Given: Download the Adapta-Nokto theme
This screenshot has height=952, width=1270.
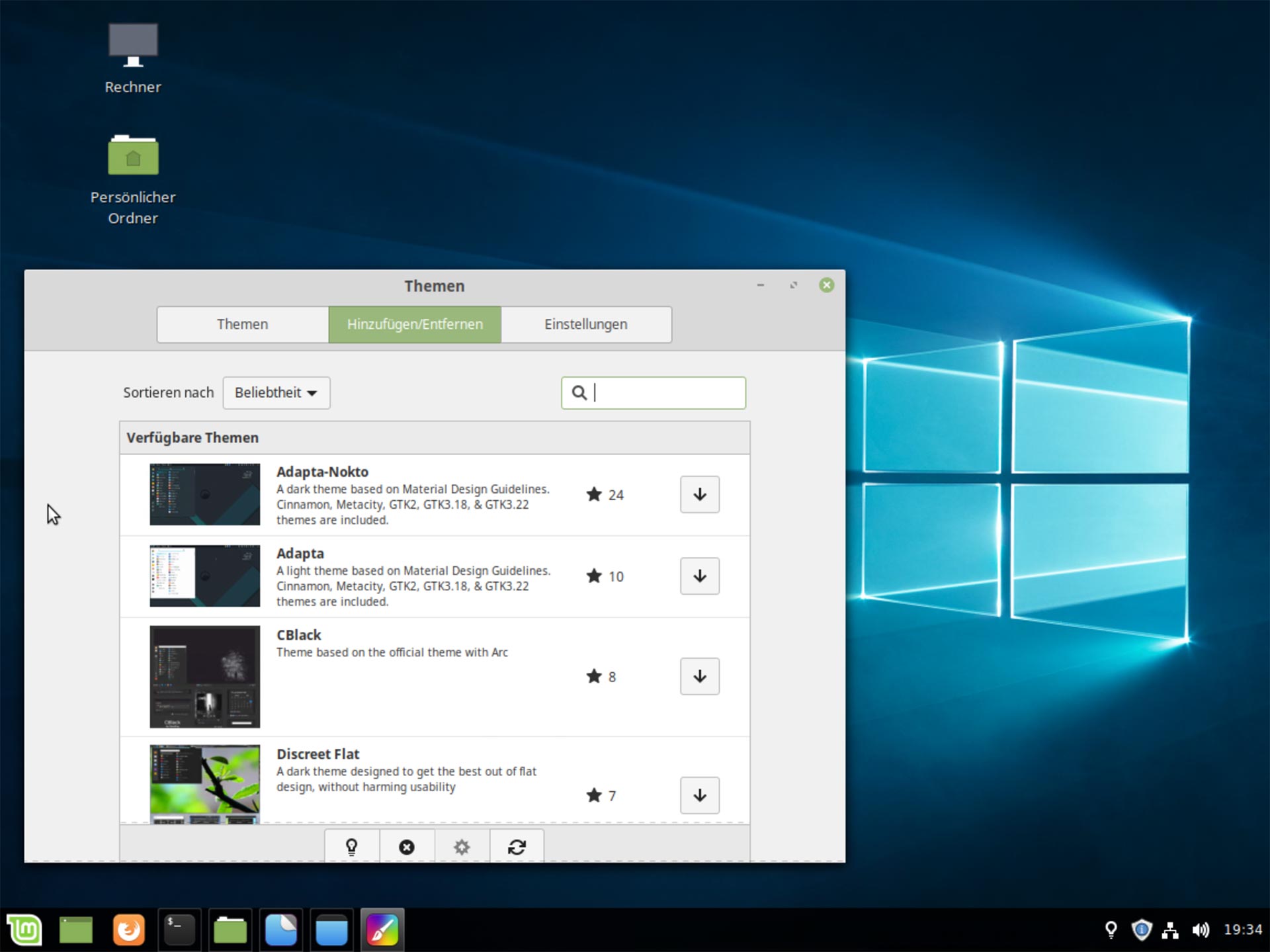Looking at the screenshot, I should click(699, 494).
